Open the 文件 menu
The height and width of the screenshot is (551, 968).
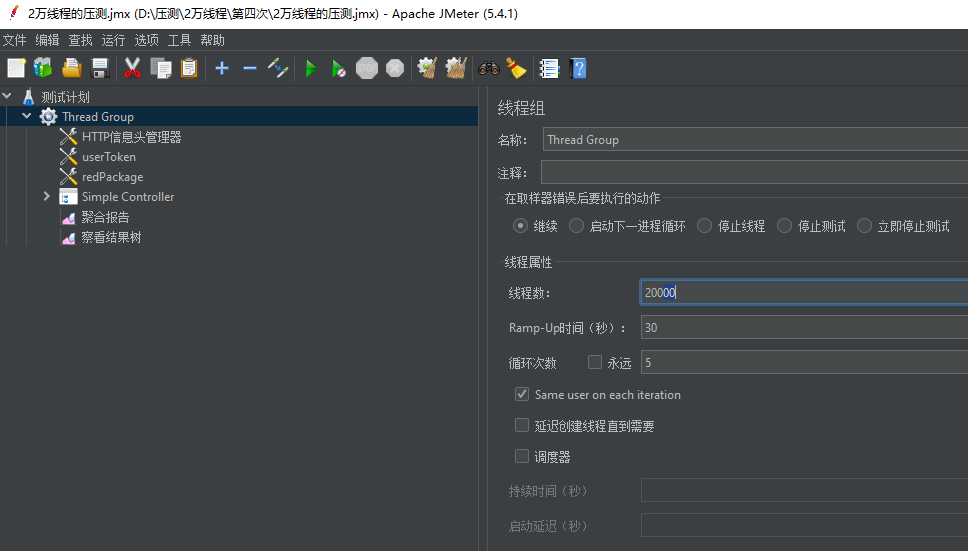click(14, 40)
